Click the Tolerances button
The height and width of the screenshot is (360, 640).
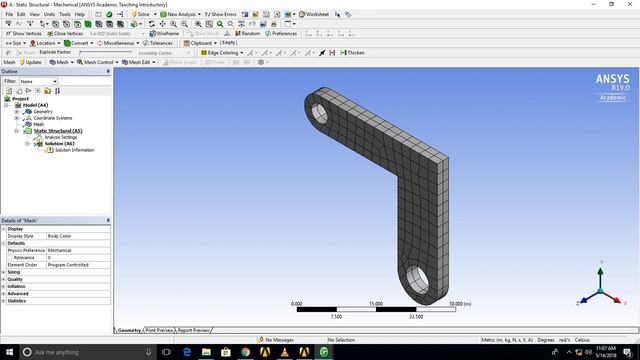coord(158,43)
